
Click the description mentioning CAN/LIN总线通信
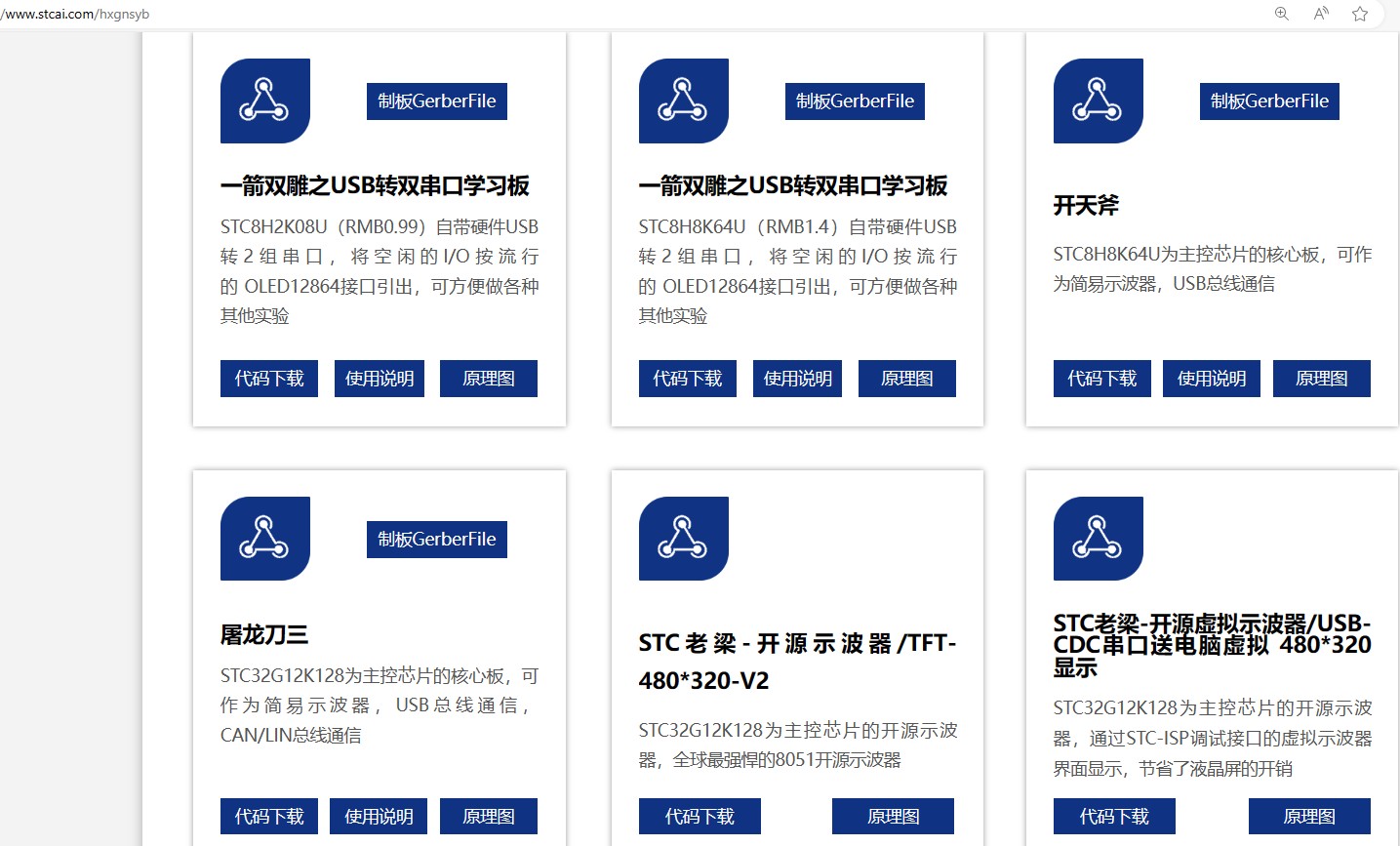(380, 705)
